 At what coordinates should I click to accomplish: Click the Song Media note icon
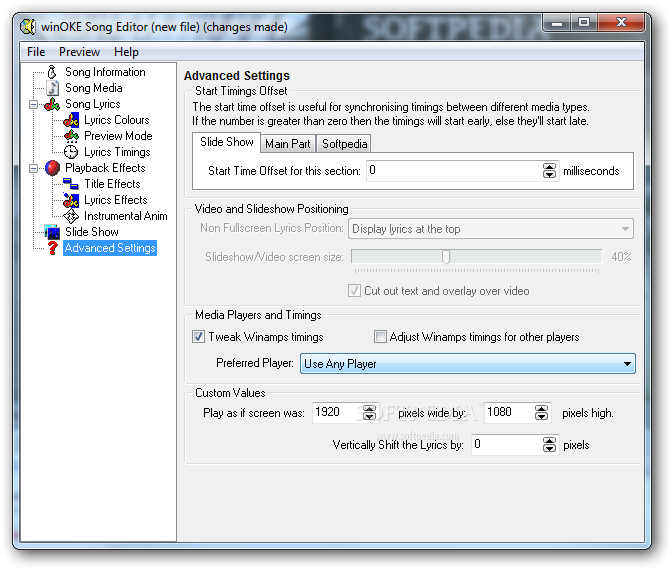pyautogui.click(x=53, y=88)
